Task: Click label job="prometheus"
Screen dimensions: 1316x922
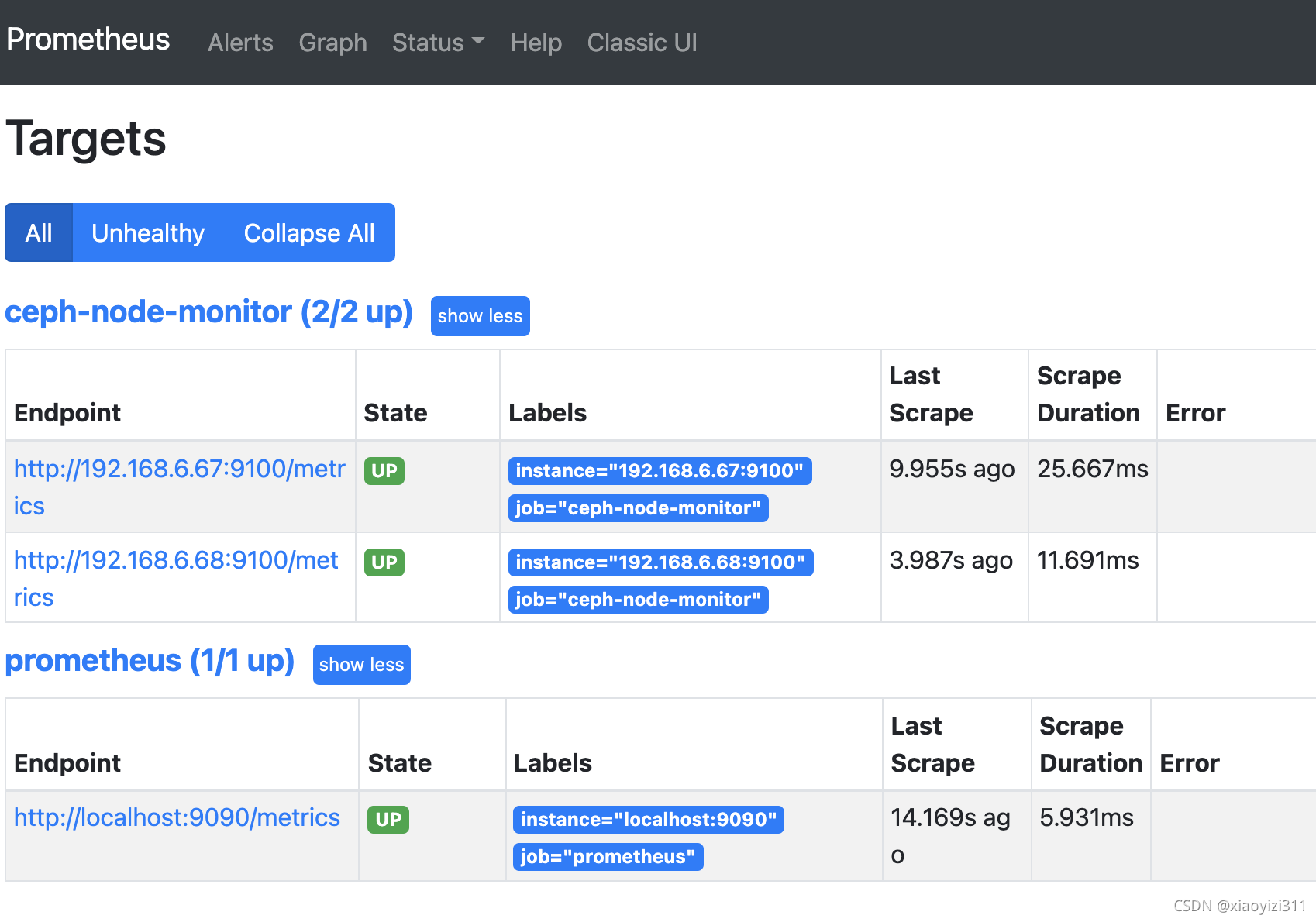Action: 608,857
